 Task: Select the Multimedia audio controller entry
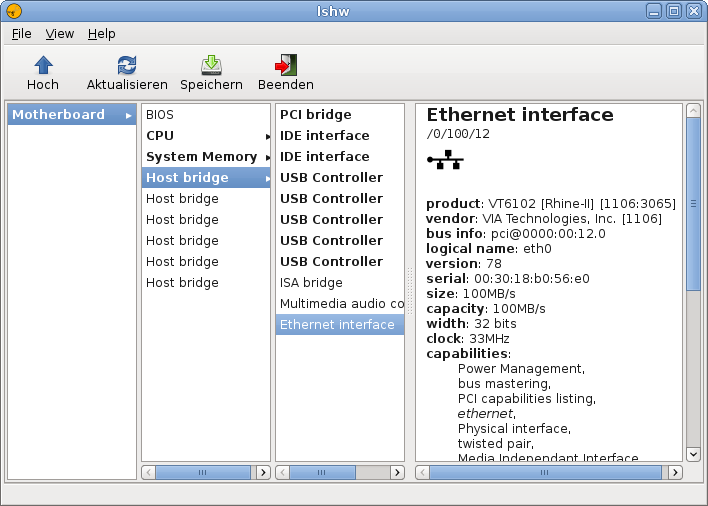340,304
